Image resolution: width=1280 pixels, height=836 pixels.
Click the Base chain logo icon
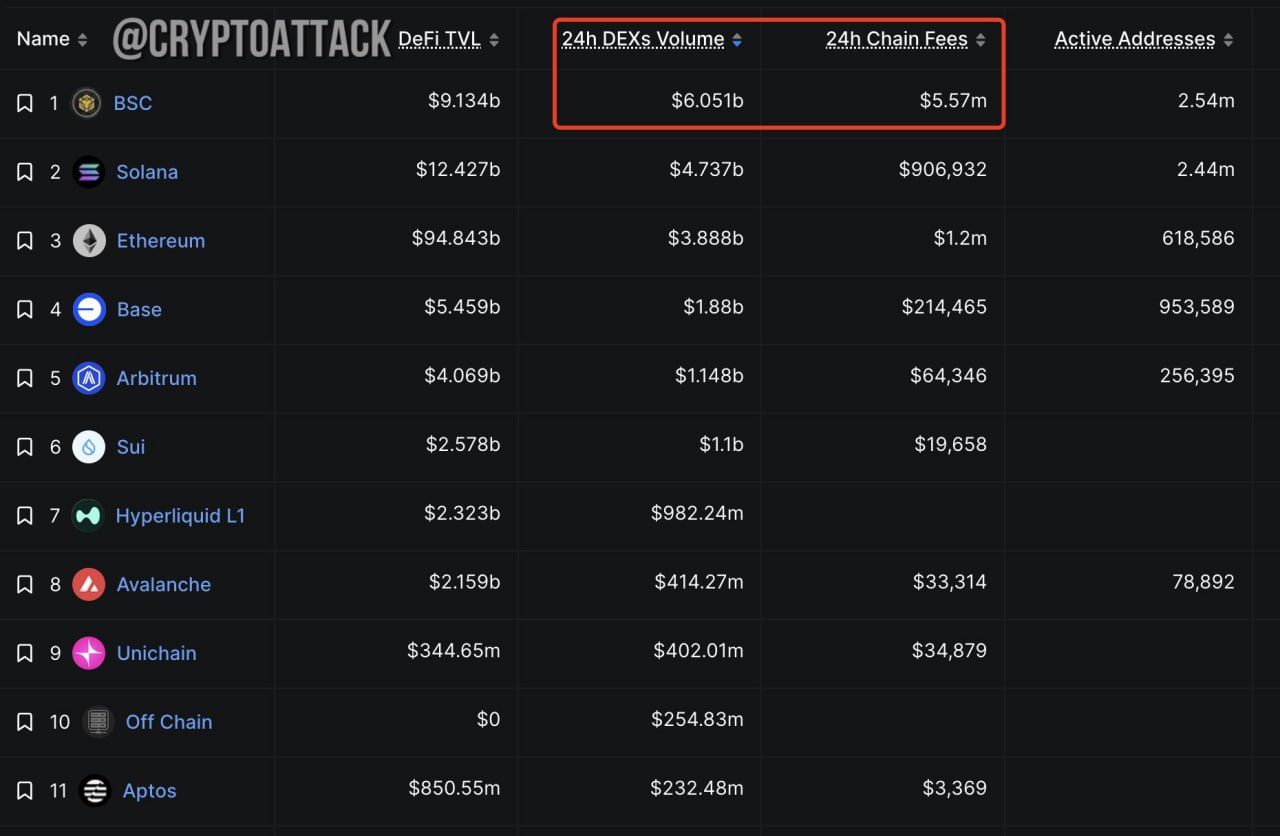pyautogui.click(x=89, y=309)
